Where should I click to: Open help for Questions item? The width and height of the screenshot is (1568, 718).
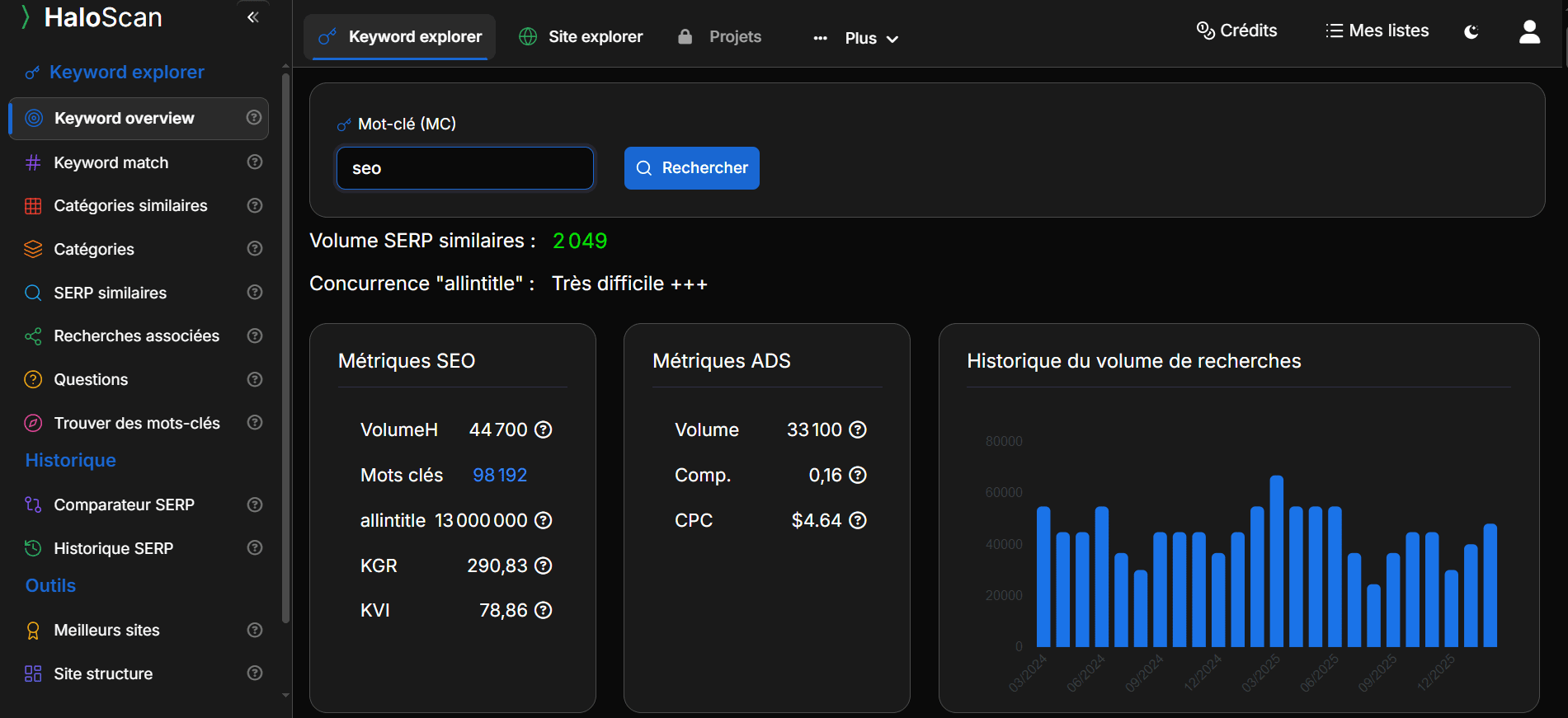click(255, 379)
